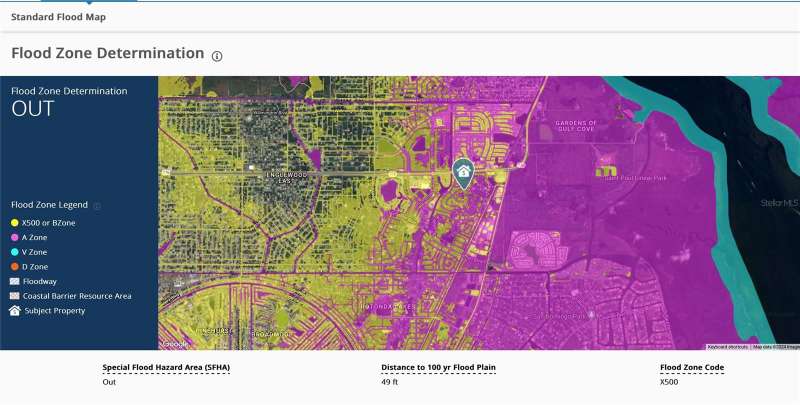Click the Flood Zone Code label

click(x=692, y=368)
